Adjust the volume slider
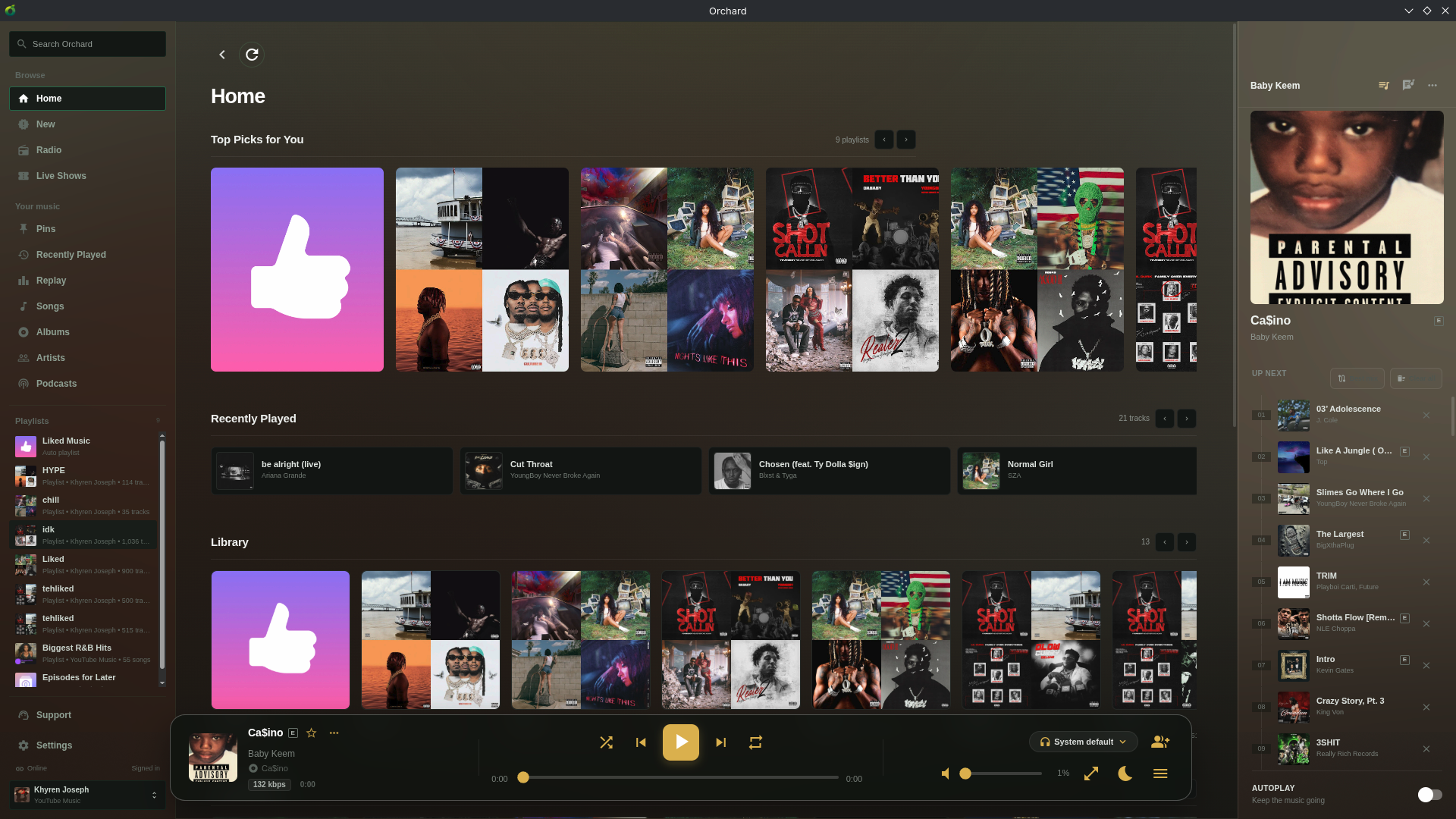 tap(1000, 773)
